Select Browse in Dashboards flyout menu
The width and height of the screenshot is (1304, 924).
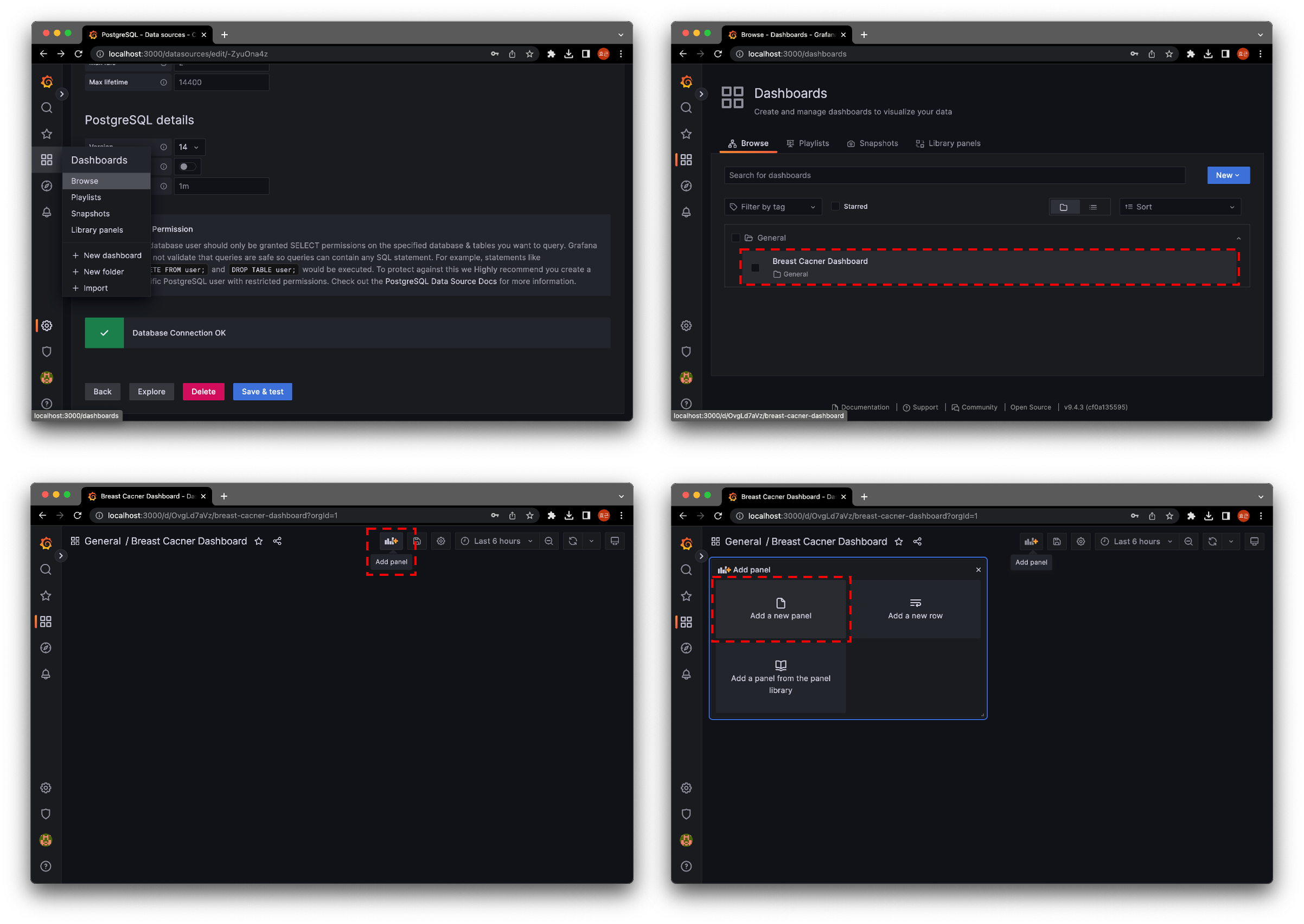click(106, 181)
